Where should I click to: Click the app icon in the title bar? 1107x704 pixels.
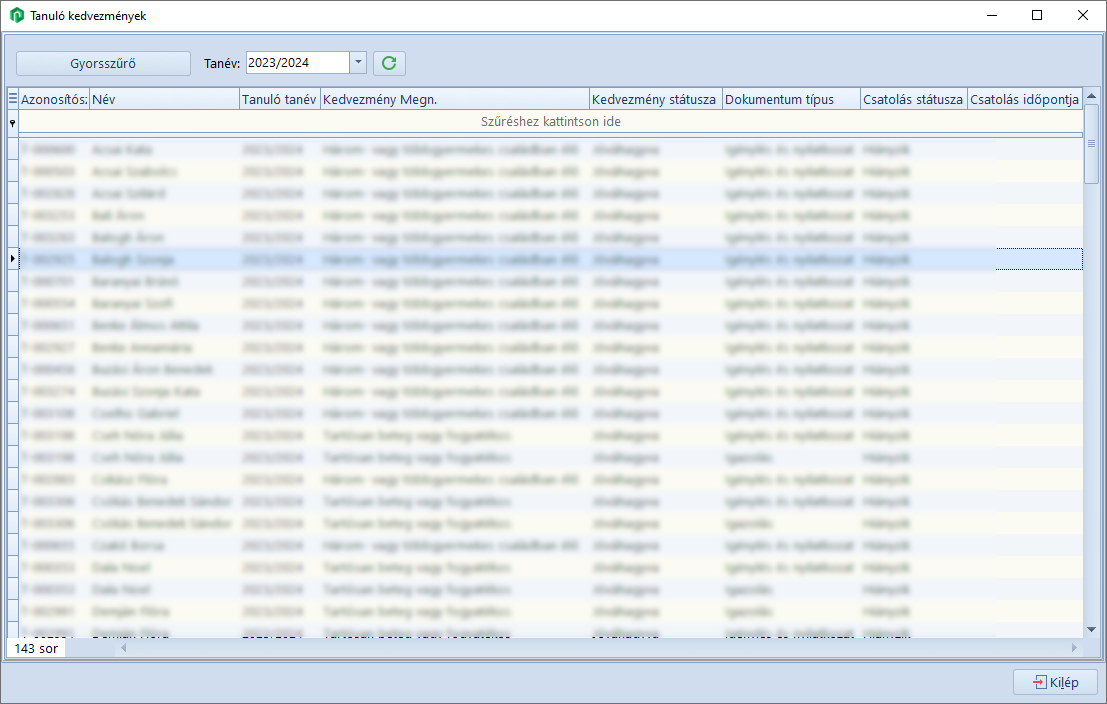pyautogui.click(x=17, y=16)
